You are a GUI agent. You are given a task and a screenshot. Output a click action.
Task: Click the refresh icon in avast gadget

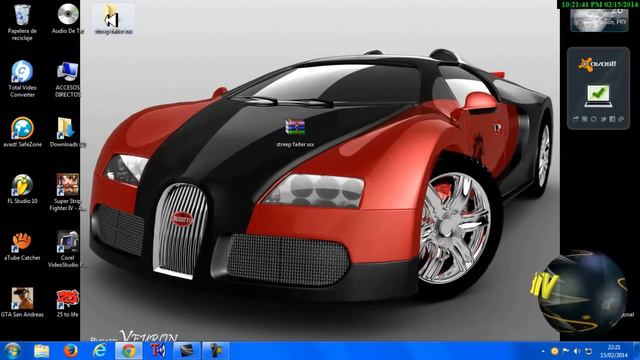(593, 119)
